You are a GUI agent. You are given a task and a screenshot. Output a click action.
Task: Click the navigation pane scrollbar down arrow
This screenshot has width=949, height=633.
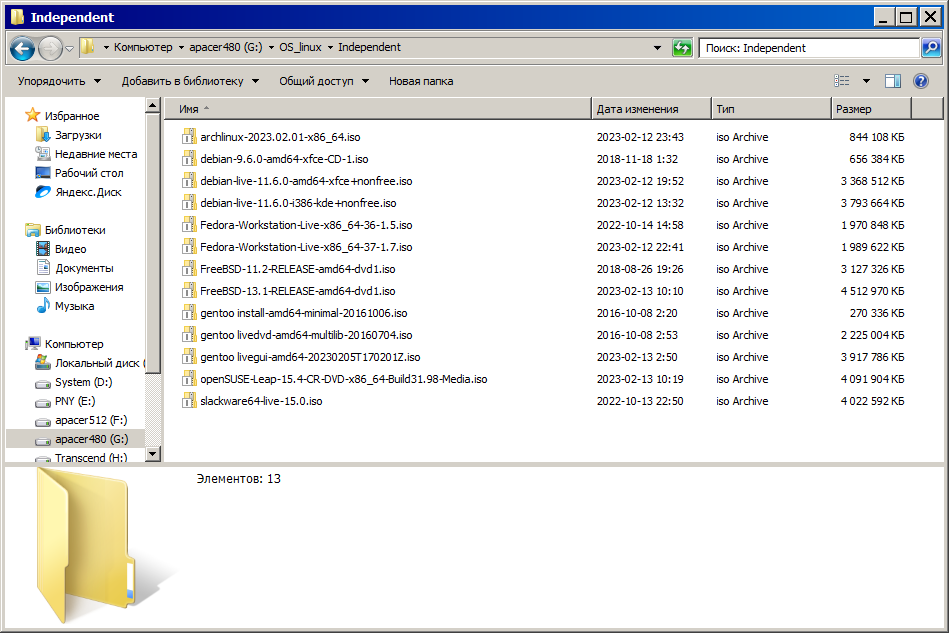153,453
